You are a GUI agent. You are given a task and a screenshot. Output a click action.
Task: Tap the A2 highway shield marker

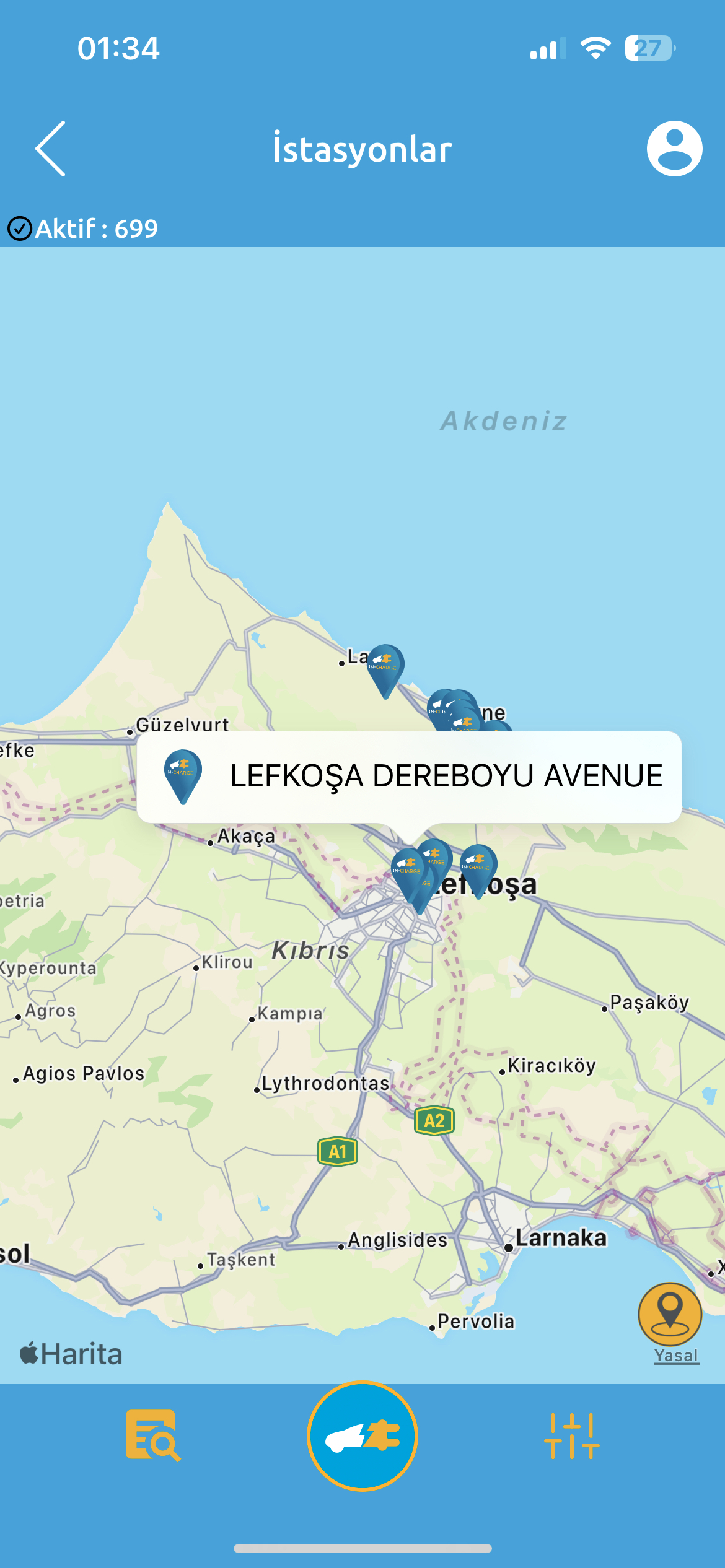434,1120
